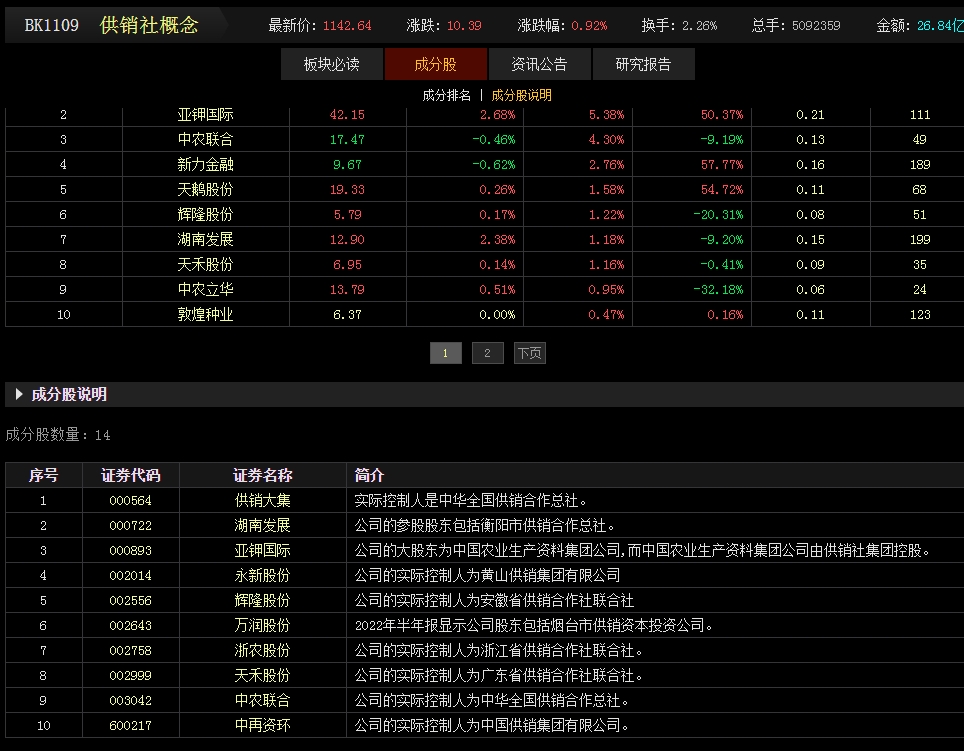Click 万润股份 security name
Screen dimensions: 964x751
(x=263, y=626)
